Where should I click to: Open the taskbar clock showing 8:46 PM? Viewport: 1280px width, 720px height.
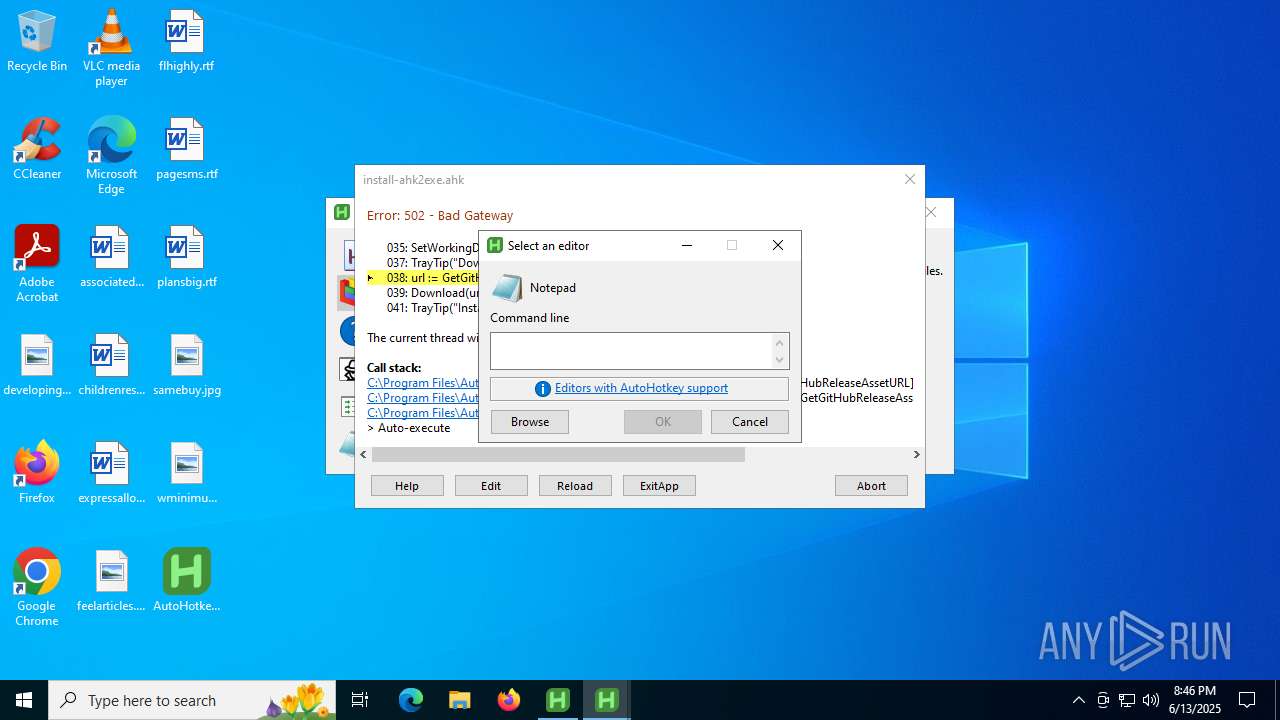1196,700
